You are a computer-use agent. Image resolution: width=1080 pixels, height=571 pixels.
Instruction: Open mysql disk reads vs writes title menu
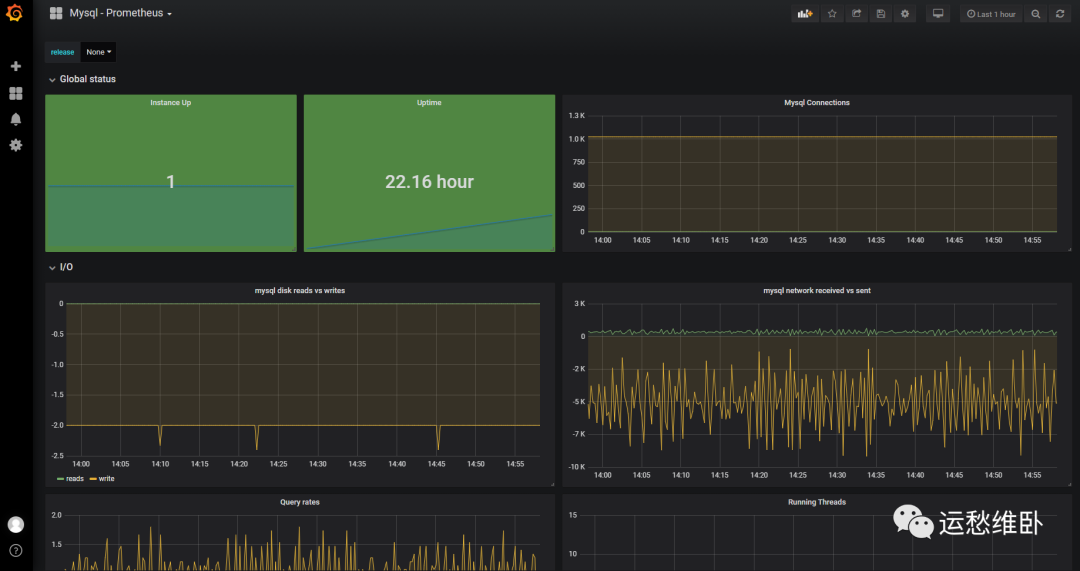pos(300,291)
